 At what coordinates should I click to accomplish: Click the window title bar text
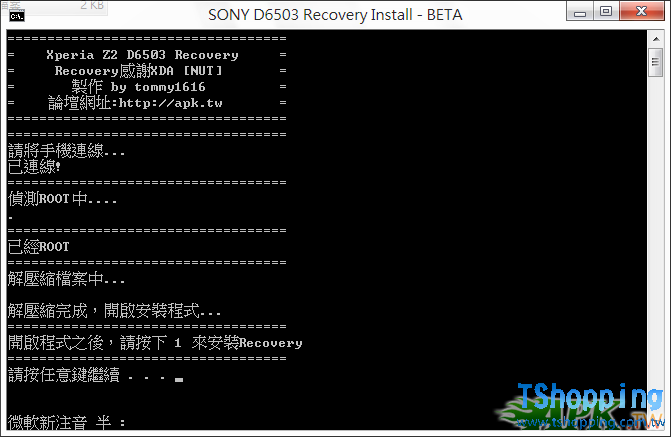(335, 15)
